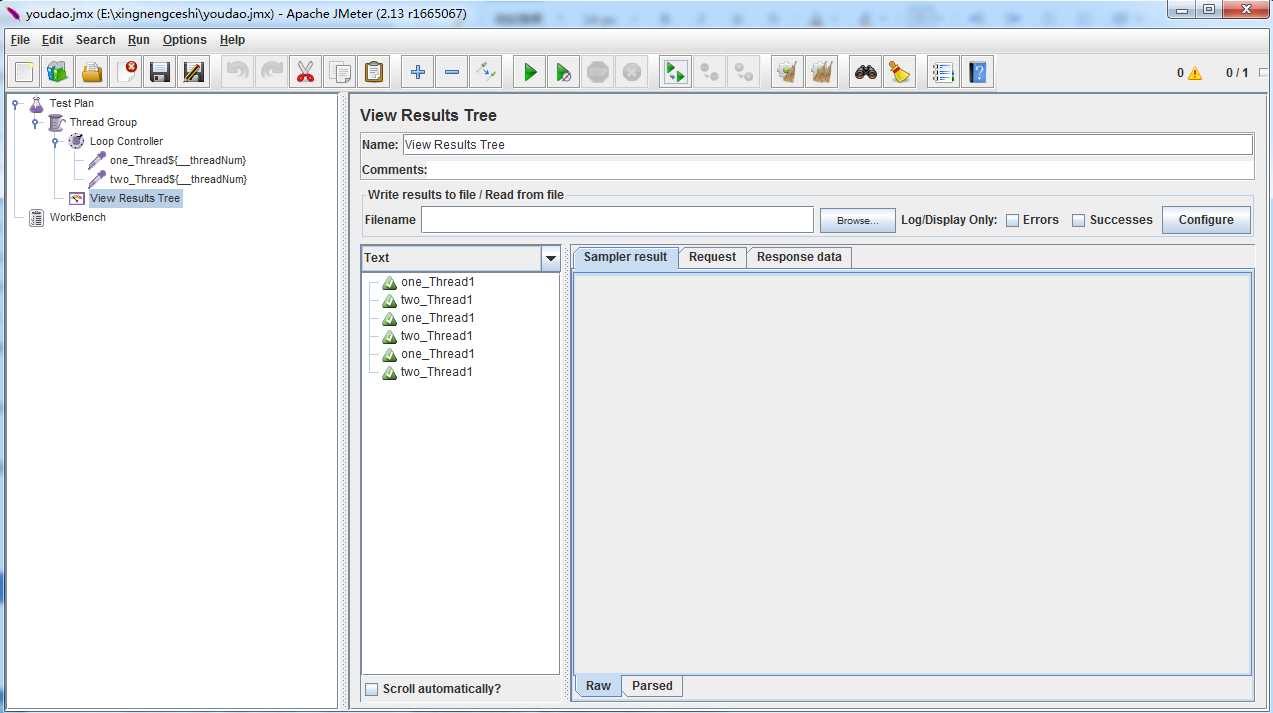Click the Search binoculars icon

[865, 72]
